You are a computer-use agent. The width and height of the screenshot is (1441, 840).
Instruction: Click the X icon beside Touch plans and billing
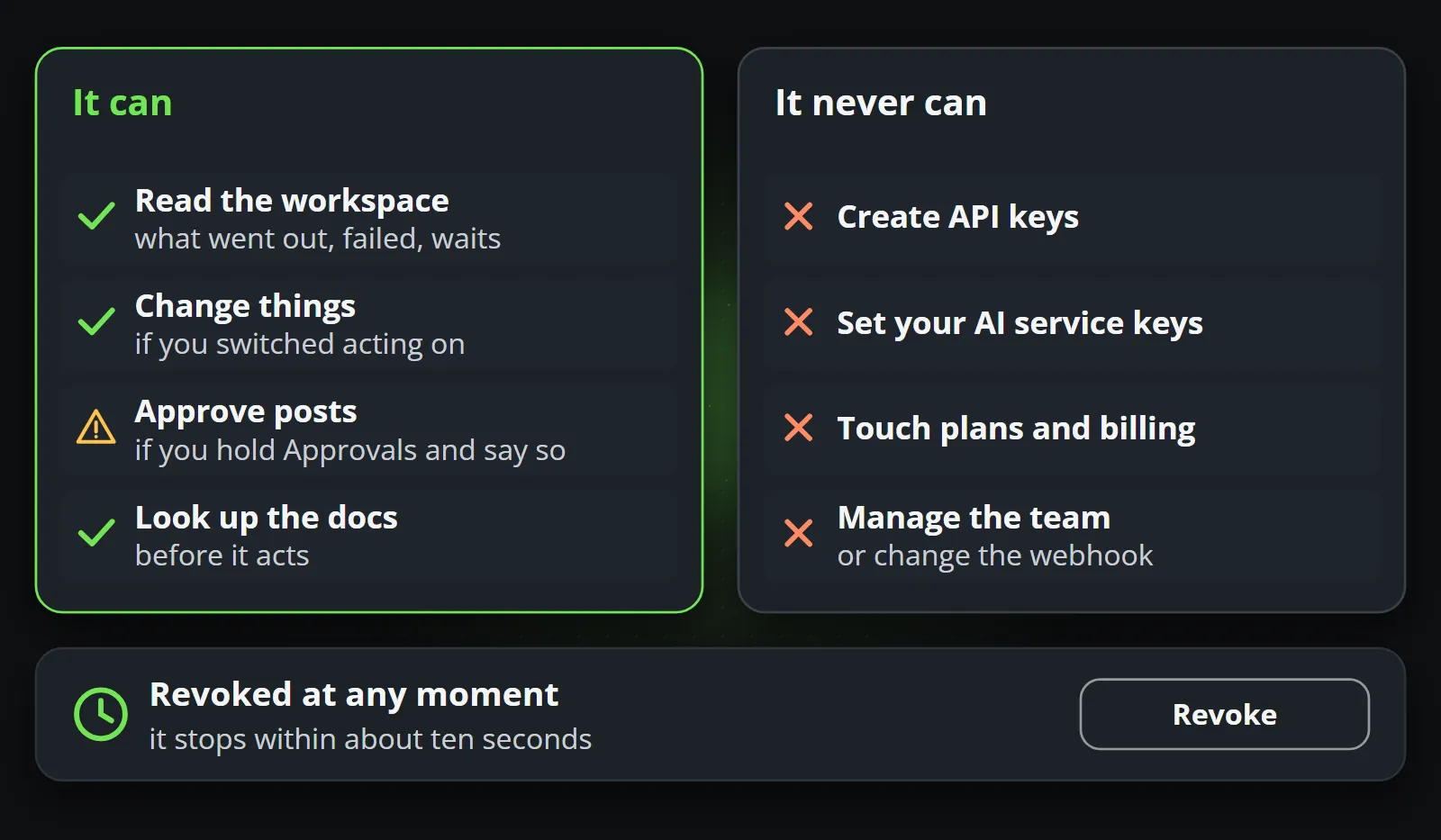pos(799,428)
